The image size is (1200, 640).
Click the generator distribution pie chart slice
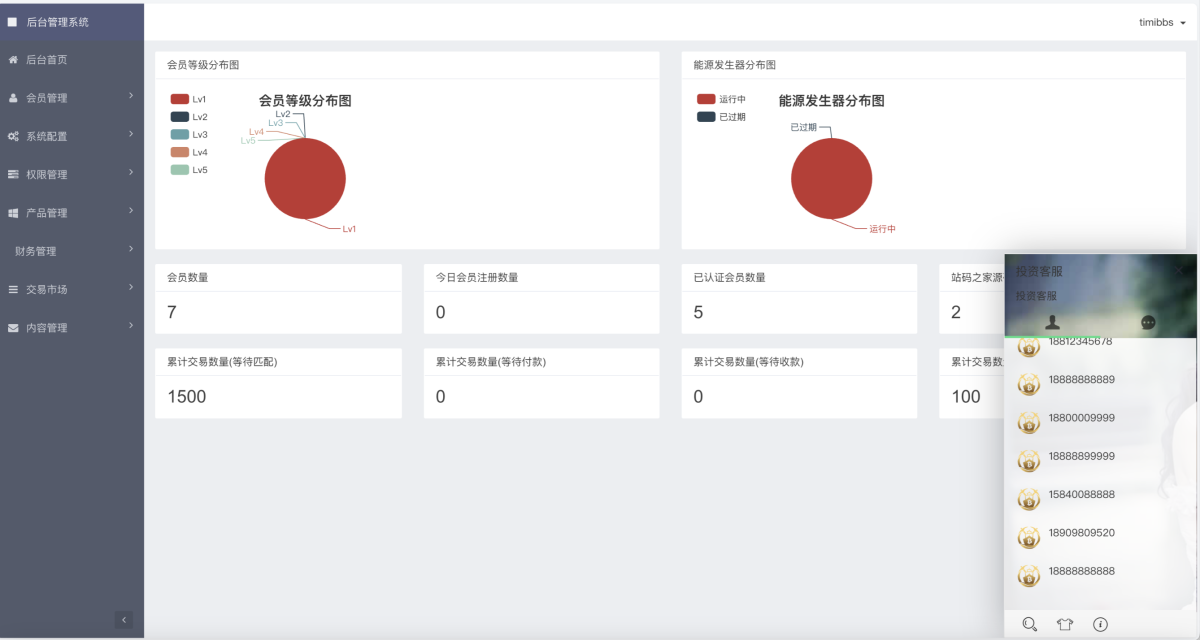pos(832,178)
